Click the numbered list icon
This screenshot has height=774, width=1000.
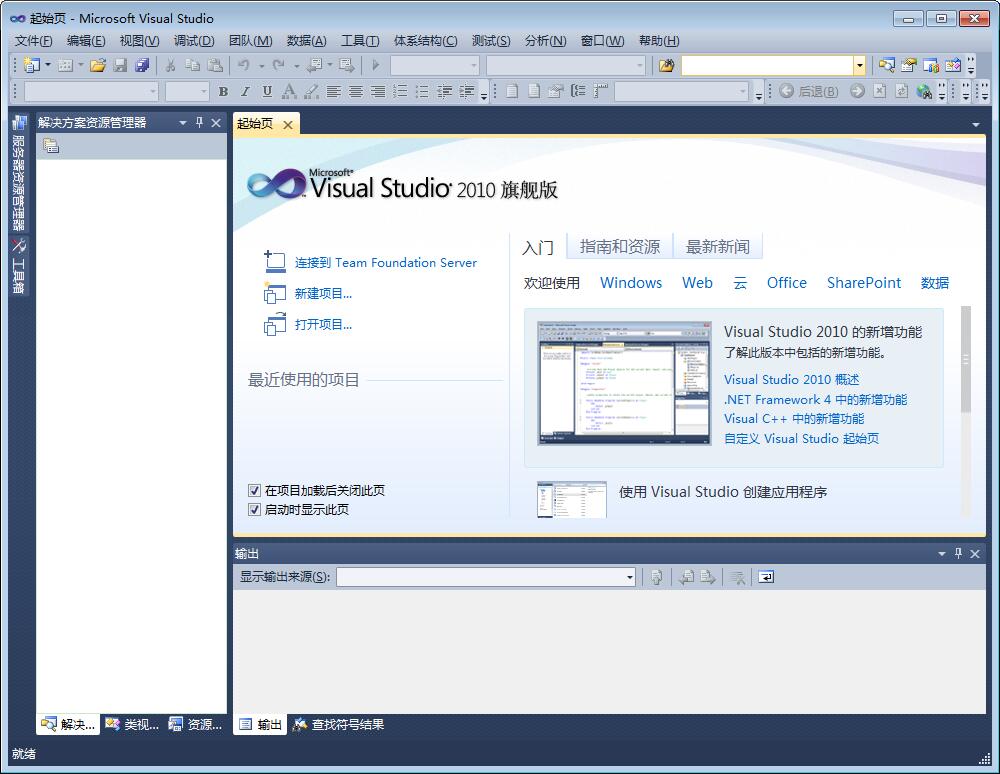pyautogui.click(x=400, y=92)
